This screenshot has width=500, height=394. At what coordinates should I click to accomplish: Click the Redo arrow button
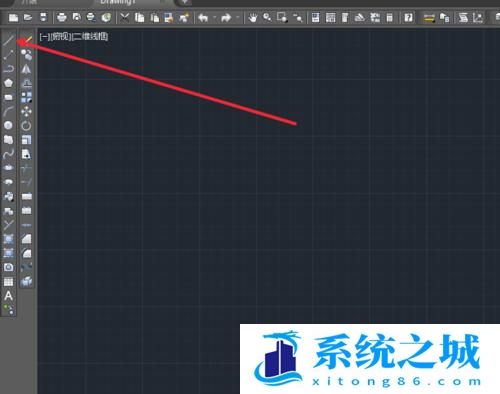pos(226,17)
